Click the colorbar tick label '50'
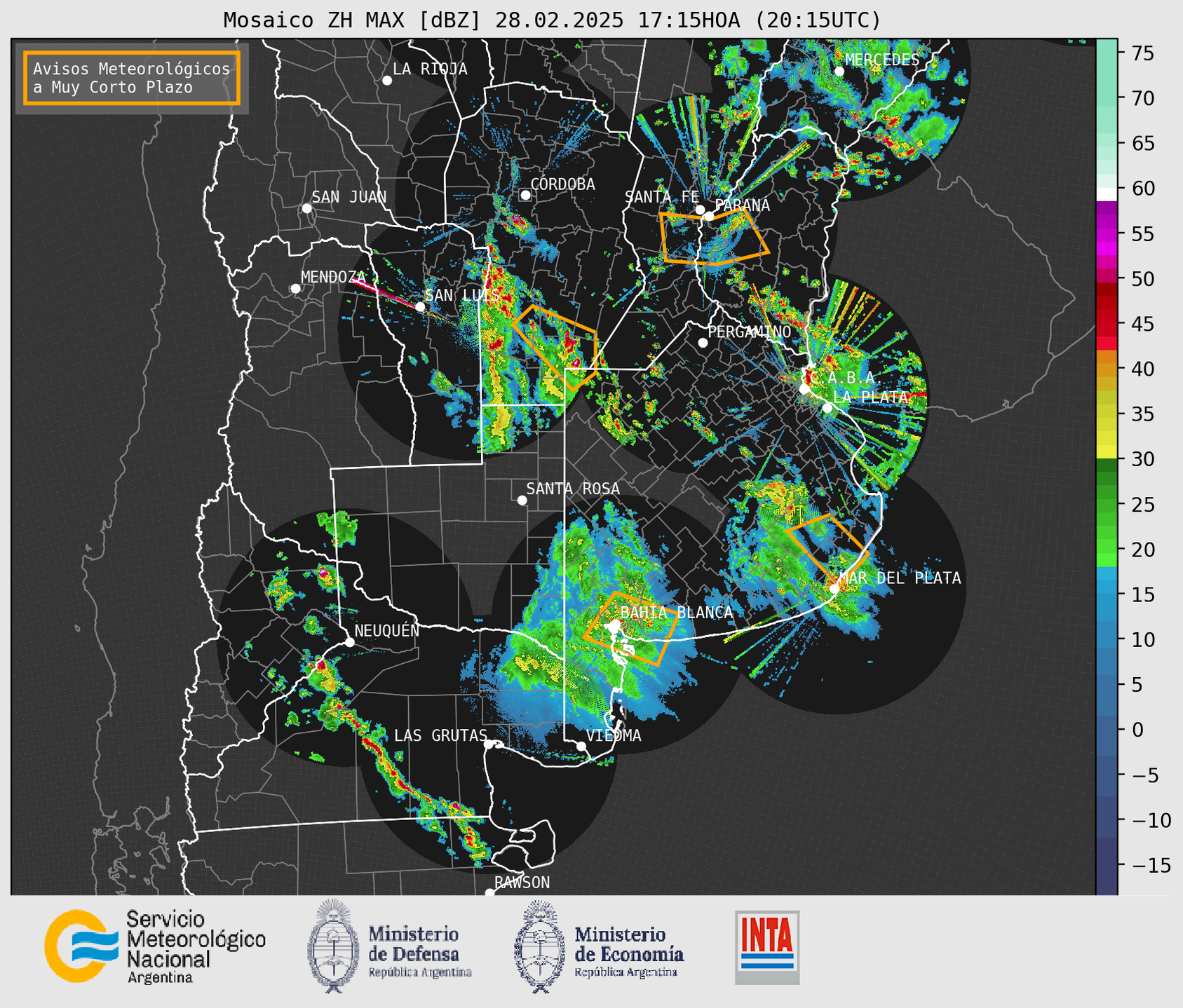This screenshot has height=1008, width=1183. pyautogui.click(x=1143, y=279)
